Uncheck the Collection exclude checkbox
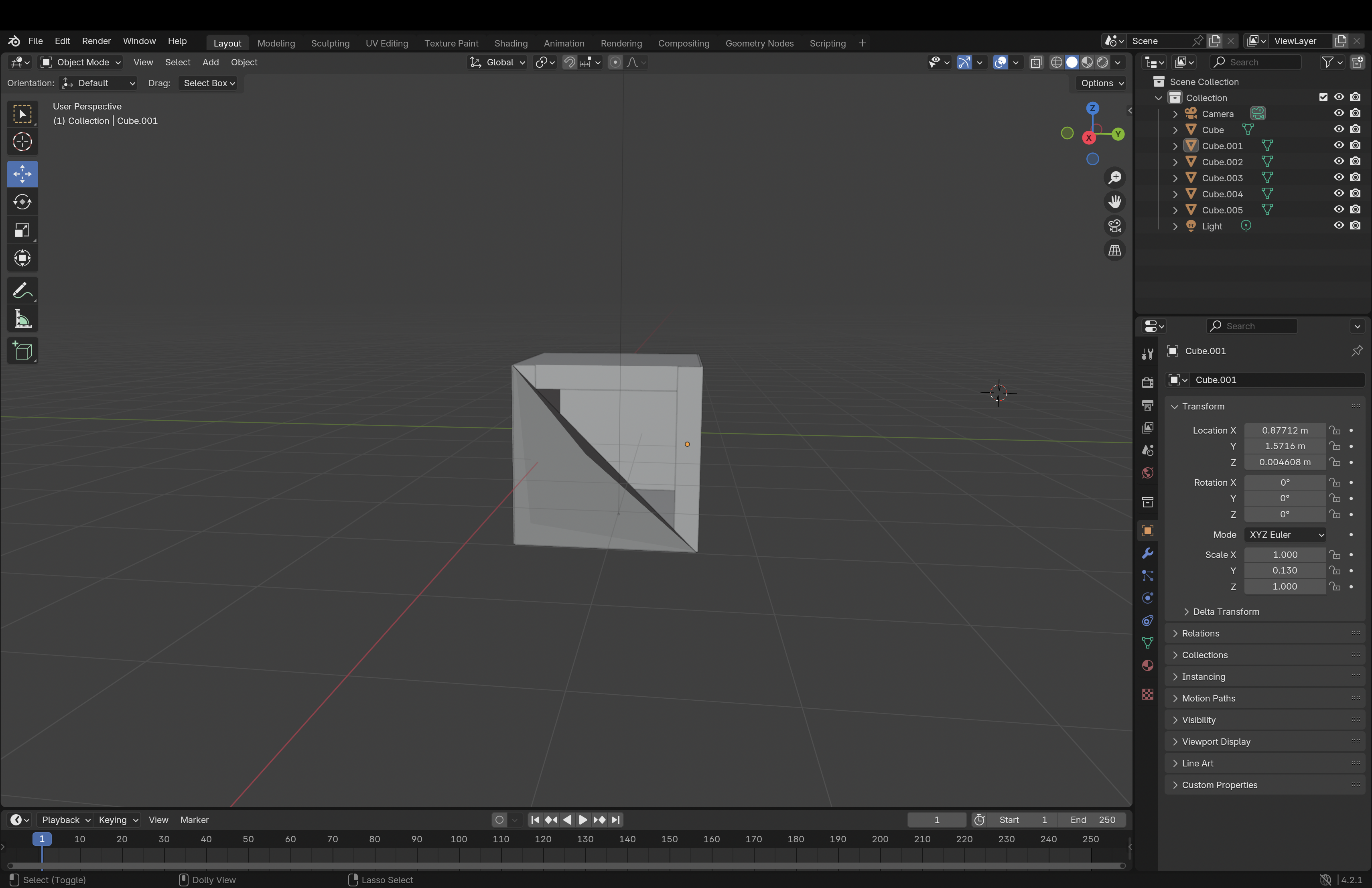 coord(1323,97)
